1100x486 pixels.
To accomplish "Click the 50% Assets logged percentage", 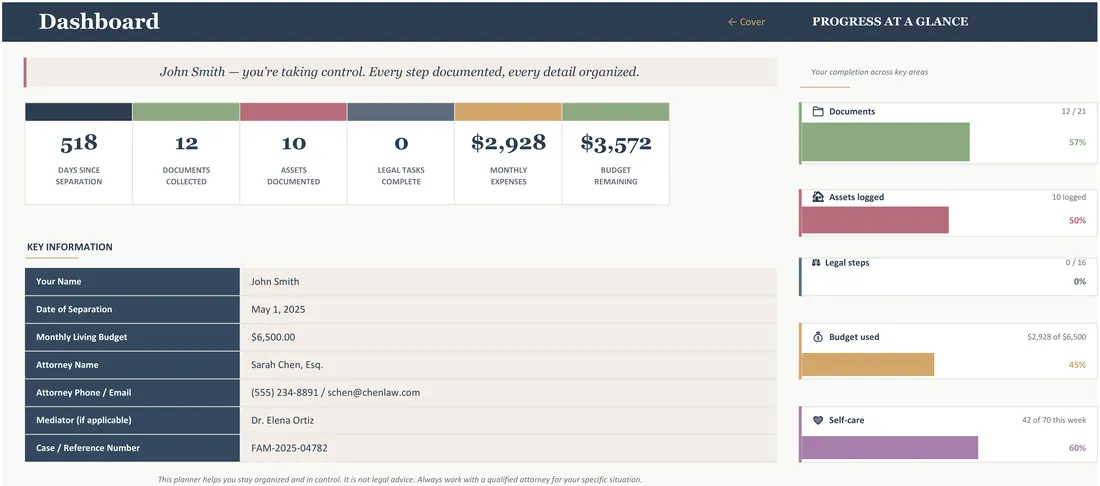I will [1078, 220].
